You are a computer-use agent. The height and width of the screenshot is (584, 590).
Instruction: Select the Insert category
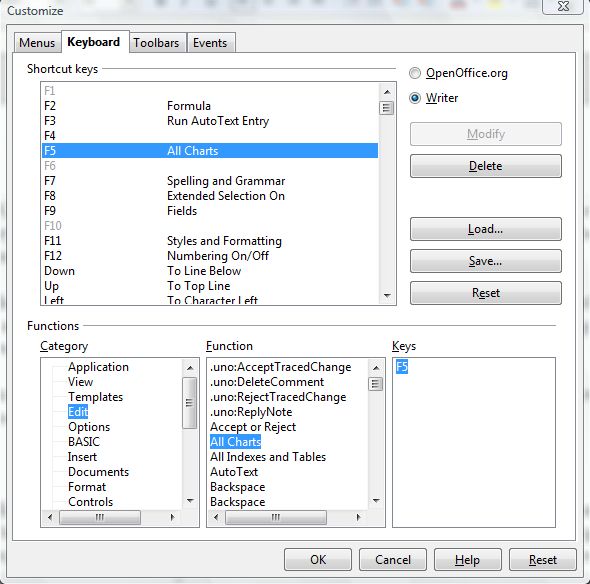click(x=82, y=457)
